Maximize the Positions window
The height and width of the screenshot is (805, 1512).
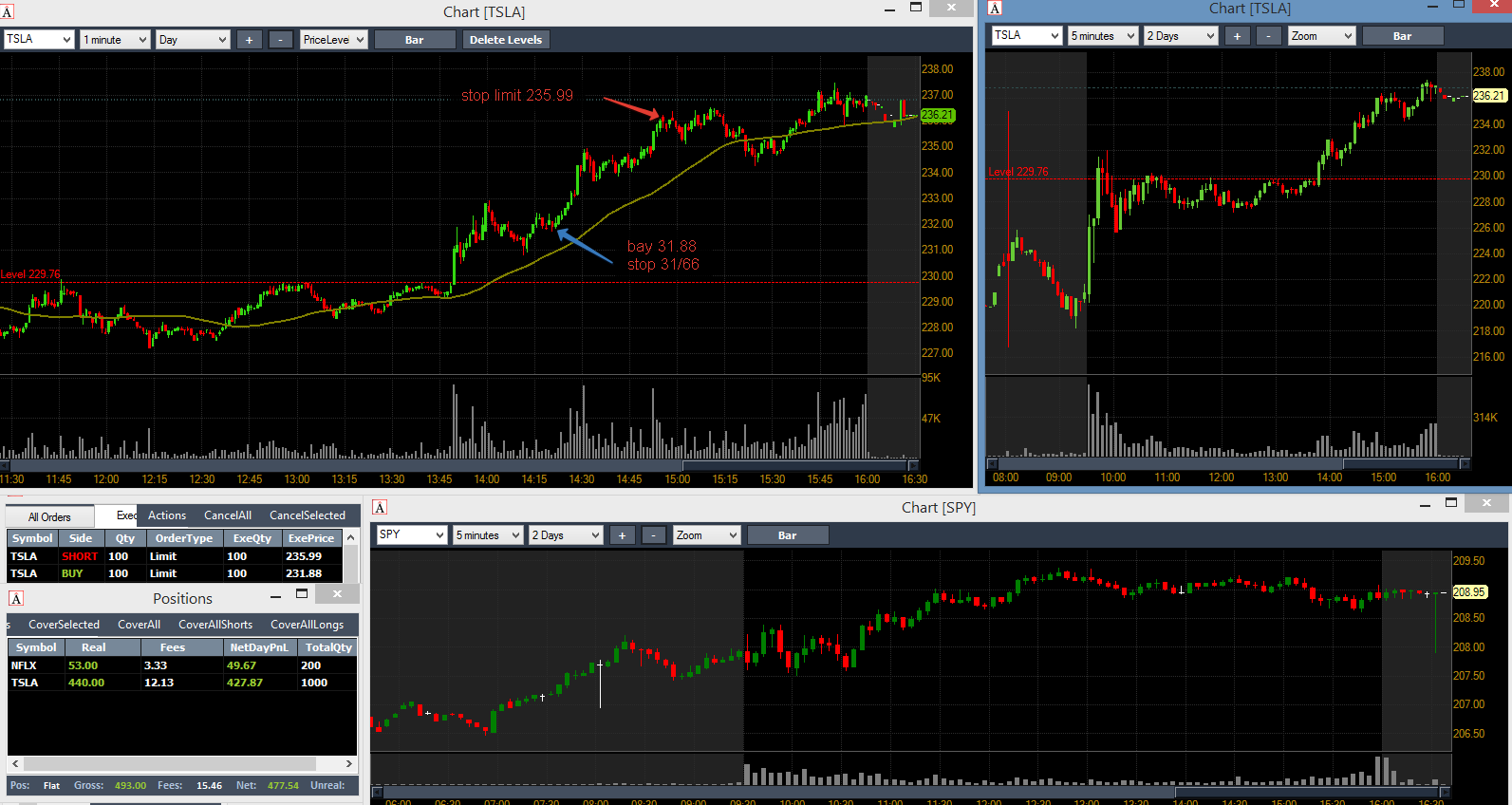pos(302,593)
